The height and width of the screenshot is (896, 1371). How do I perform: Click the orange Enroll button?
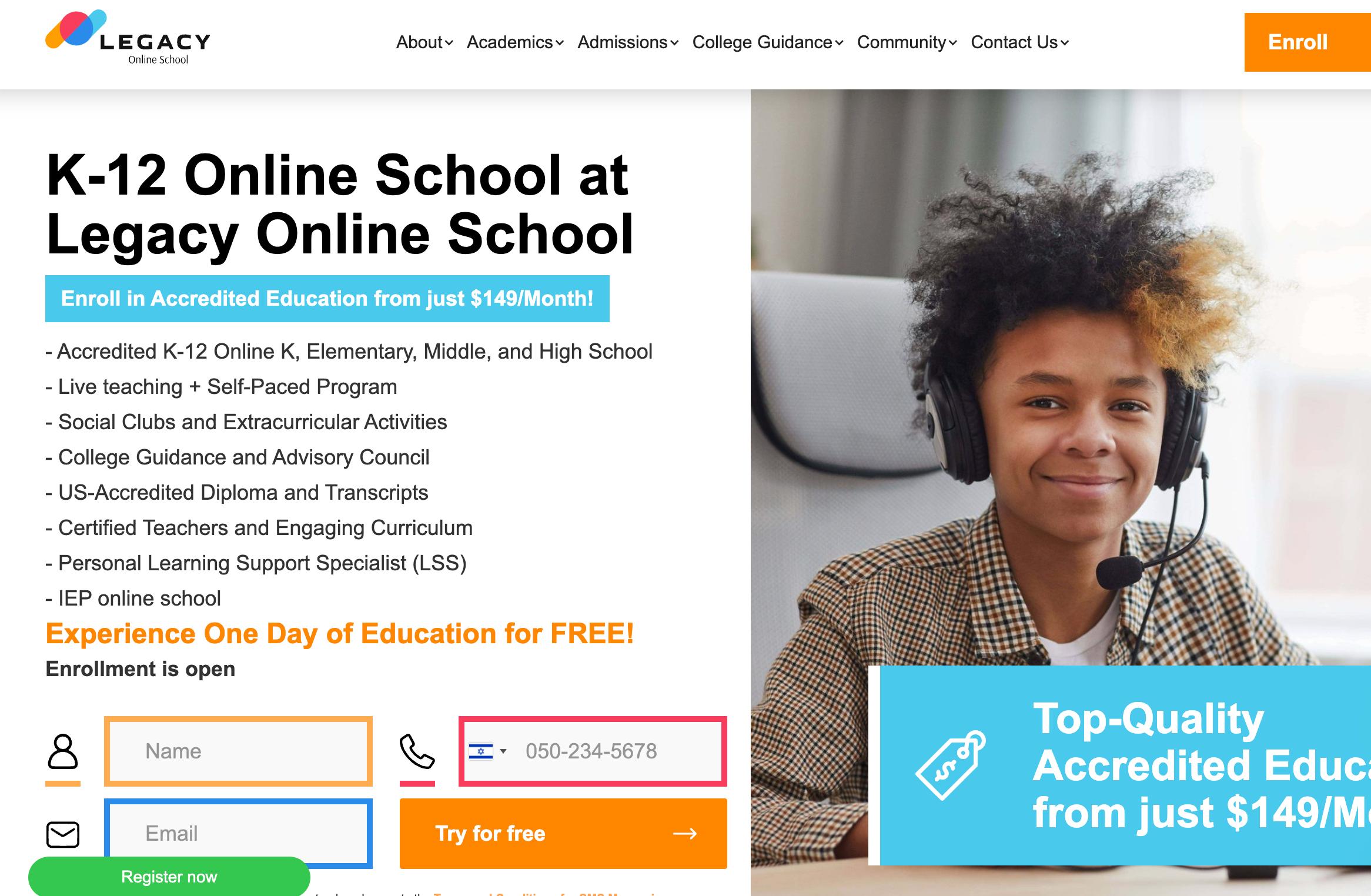pos(1308,42)
